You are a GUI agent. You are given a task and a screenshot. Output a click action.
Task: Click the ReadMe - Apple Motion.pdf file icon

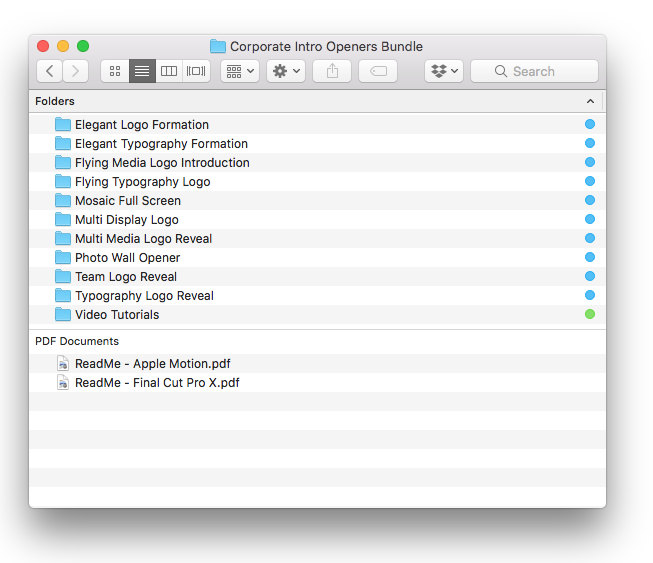pyautogui.click(x=63, y=364)
